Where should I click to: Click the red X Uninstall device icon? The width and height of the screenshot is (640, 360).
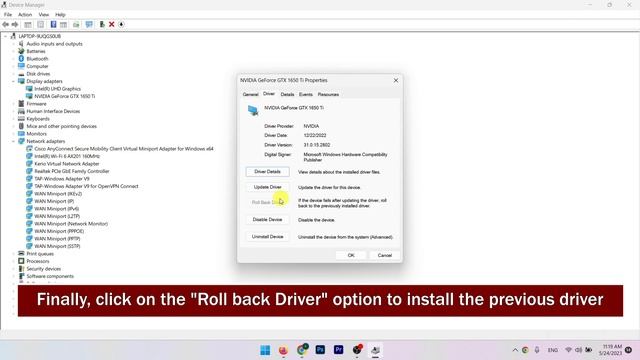(111, 24)
